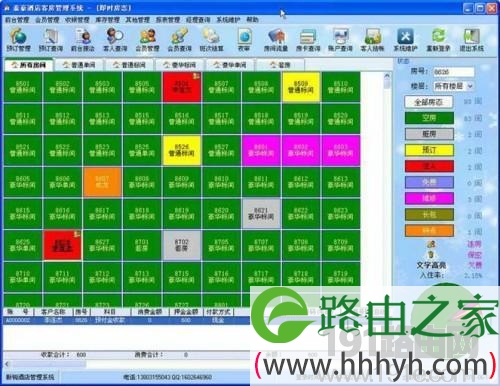The height and width of the screenshot is (386, 500).
Task: Click the 退出系统 door icon
Action: [x=471, y=40]
